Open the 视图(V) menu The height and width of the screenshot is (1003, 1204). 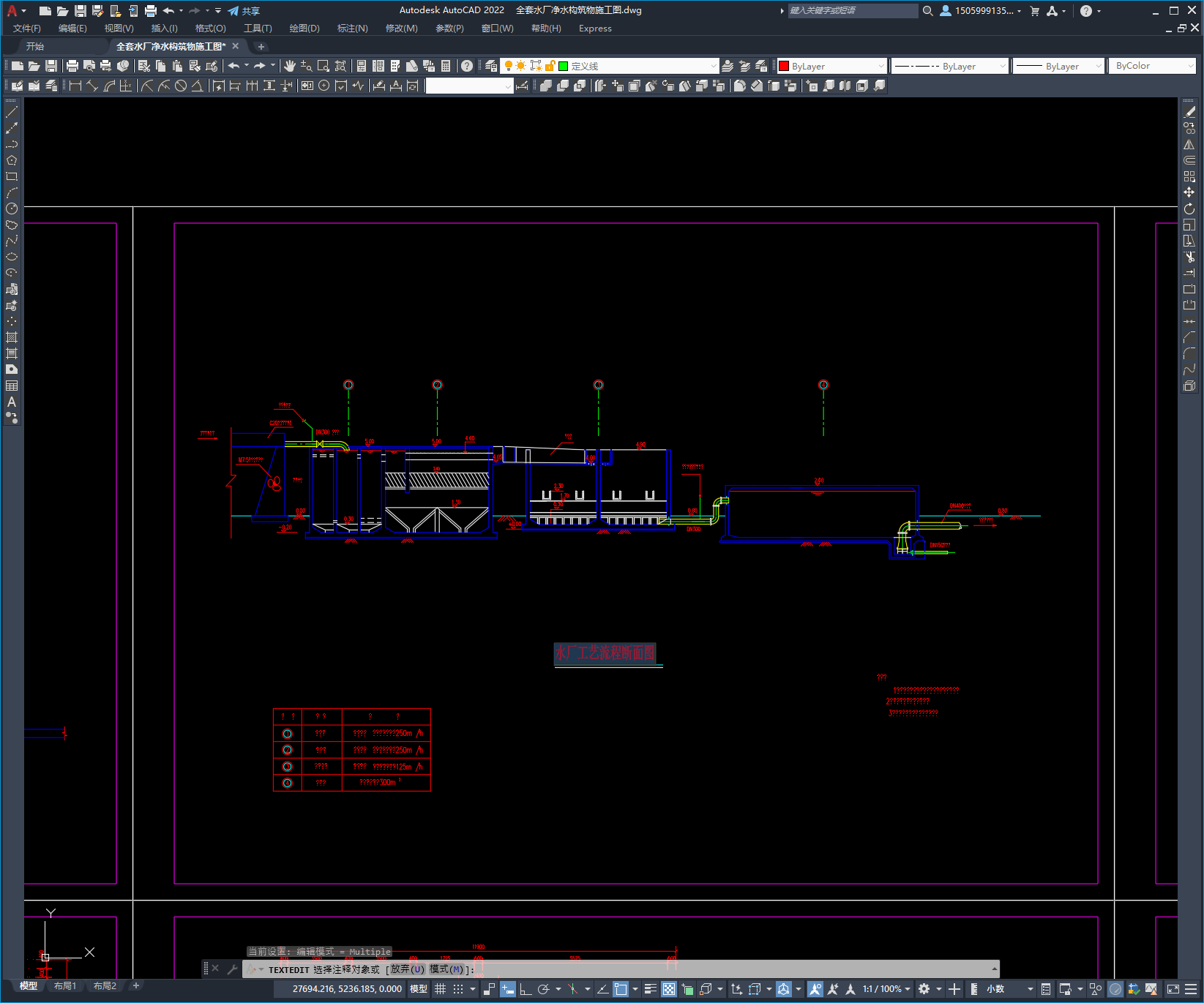pos(119,29)
